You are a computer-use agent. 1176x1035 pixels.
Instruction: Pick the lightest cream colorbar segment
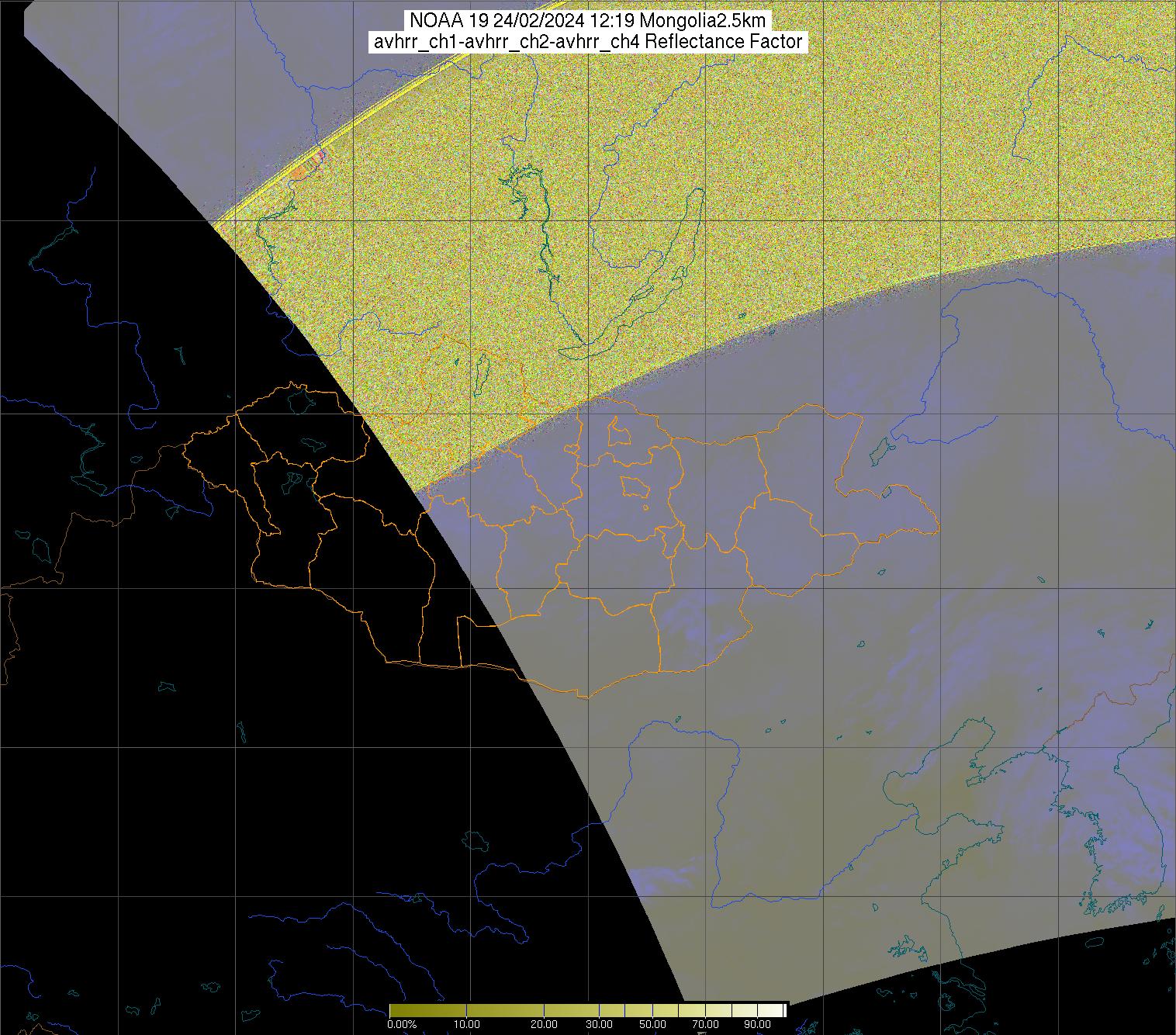(772, 1010)
